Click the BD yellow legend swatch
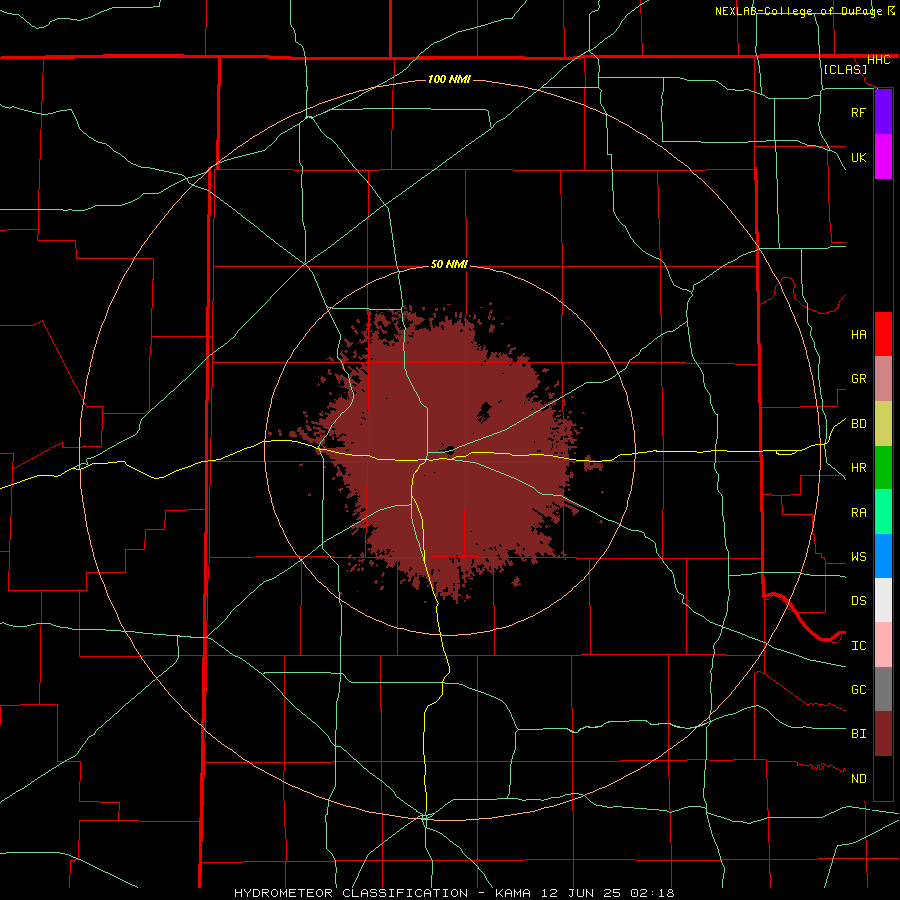900x900 pixels. click(x=883, y=424)
